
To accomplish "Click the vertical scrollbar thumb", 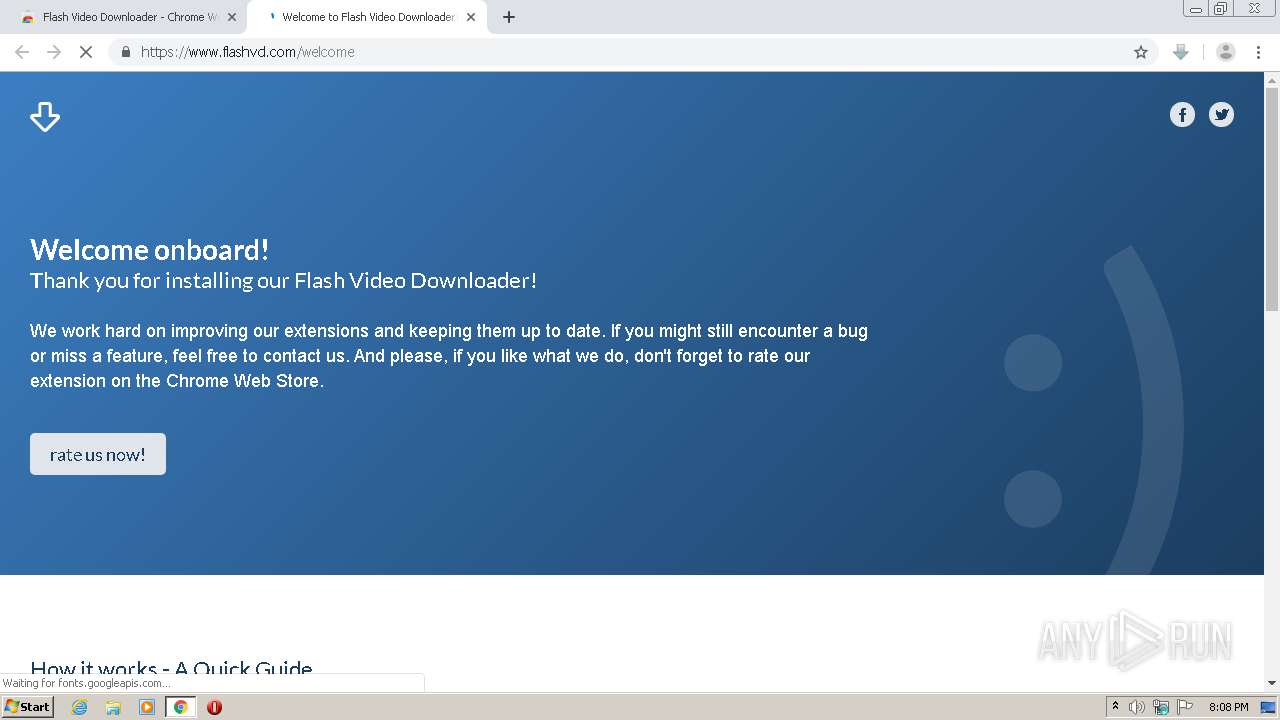I will coord(1272,198).
